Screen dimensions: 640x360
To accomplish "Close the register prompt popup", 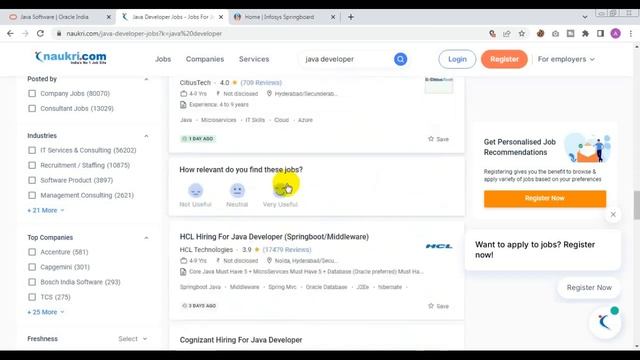I will [613, 214].
